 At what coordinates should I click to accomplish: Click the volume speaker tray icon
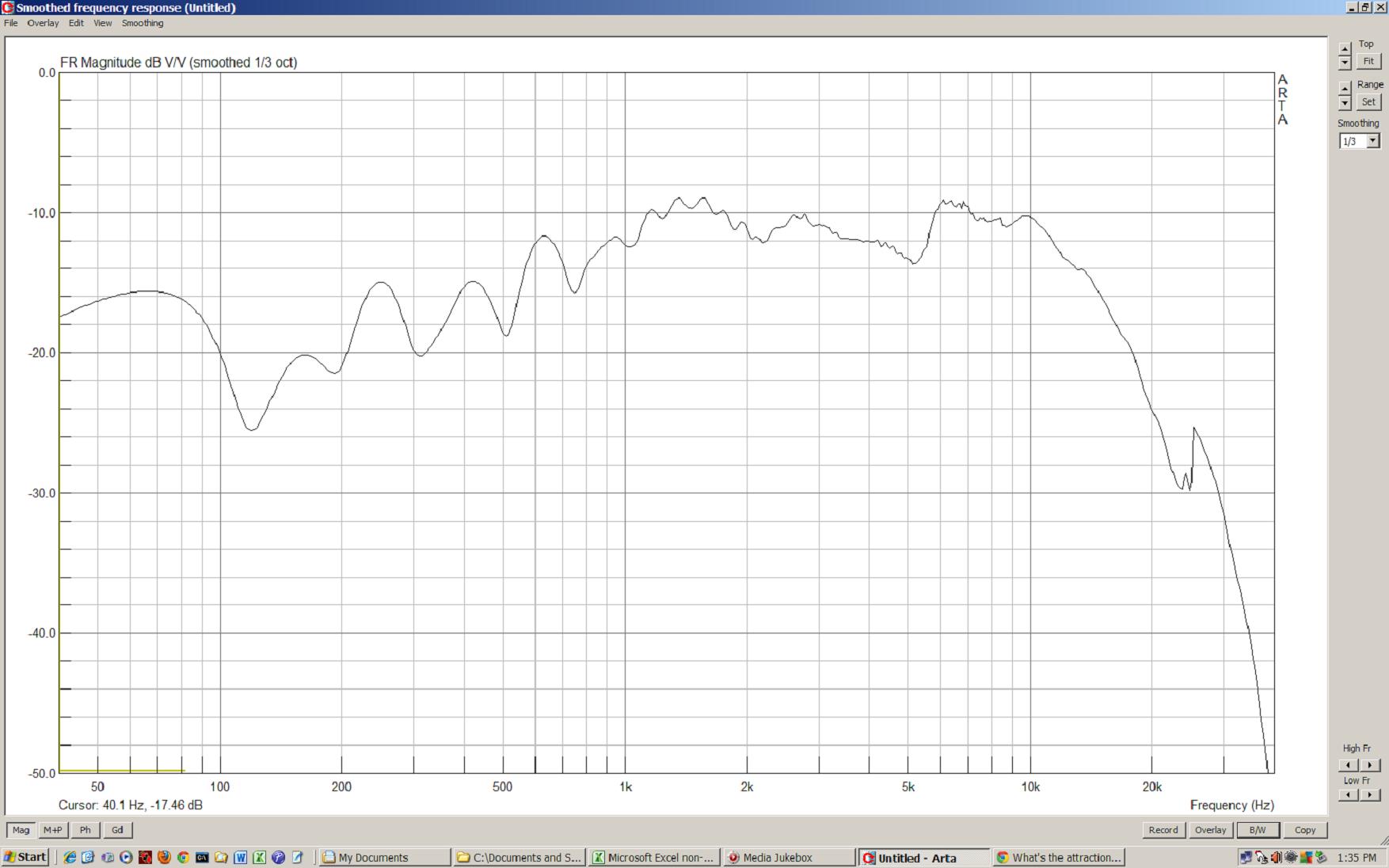1277,857
